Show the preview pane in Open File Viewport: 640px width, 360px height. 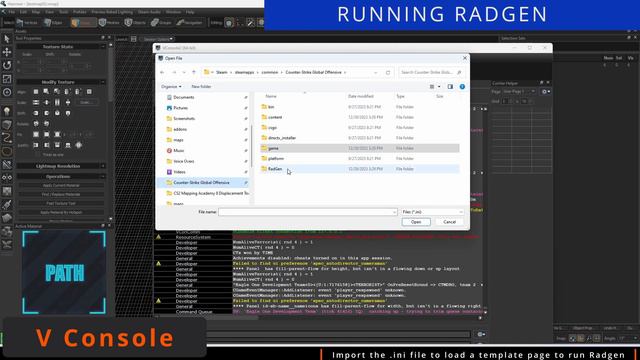pos(450,87)
